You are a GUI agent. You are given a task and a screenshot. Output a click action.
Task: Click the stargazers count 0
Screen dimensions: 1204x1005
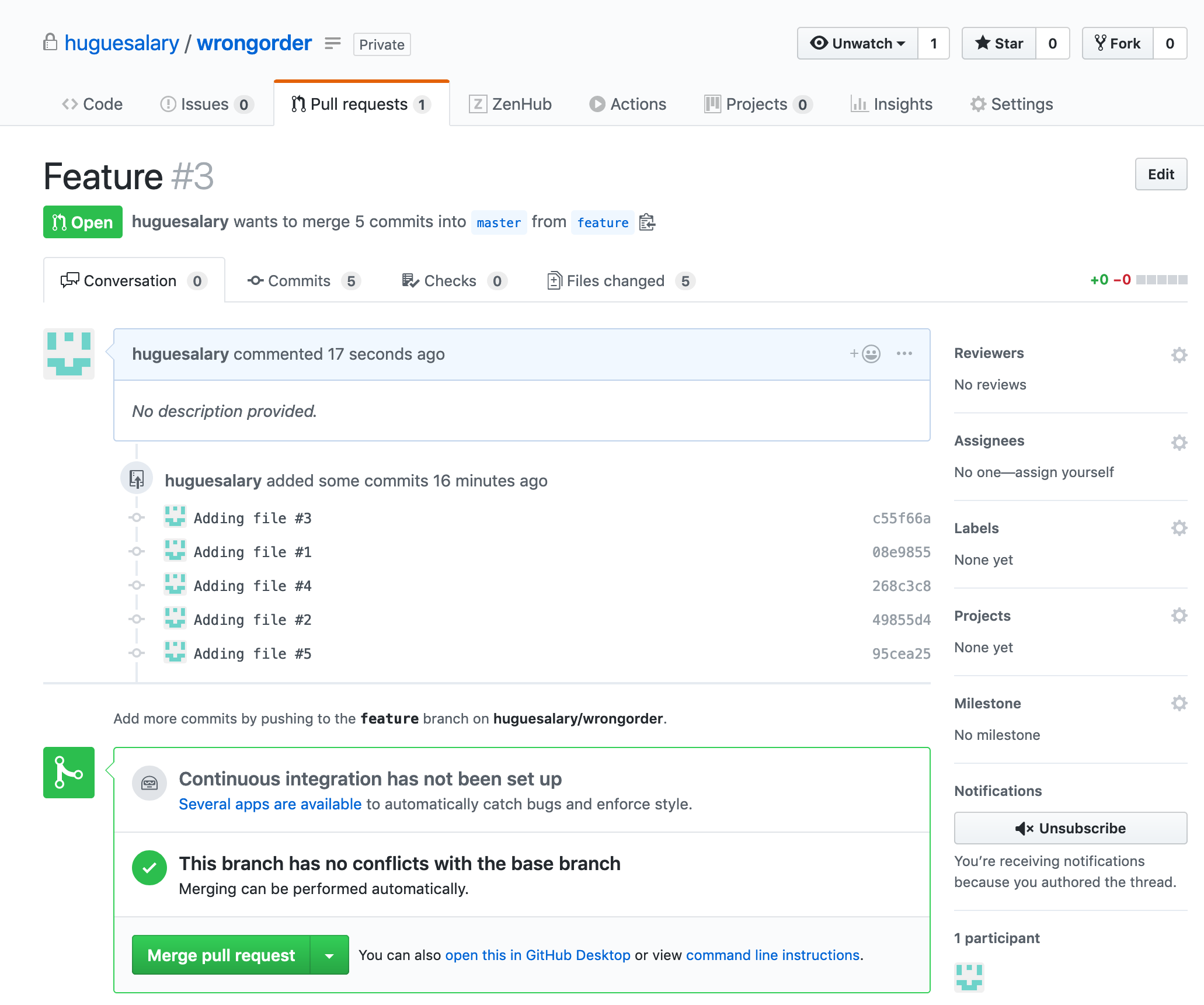(1053, 43)
